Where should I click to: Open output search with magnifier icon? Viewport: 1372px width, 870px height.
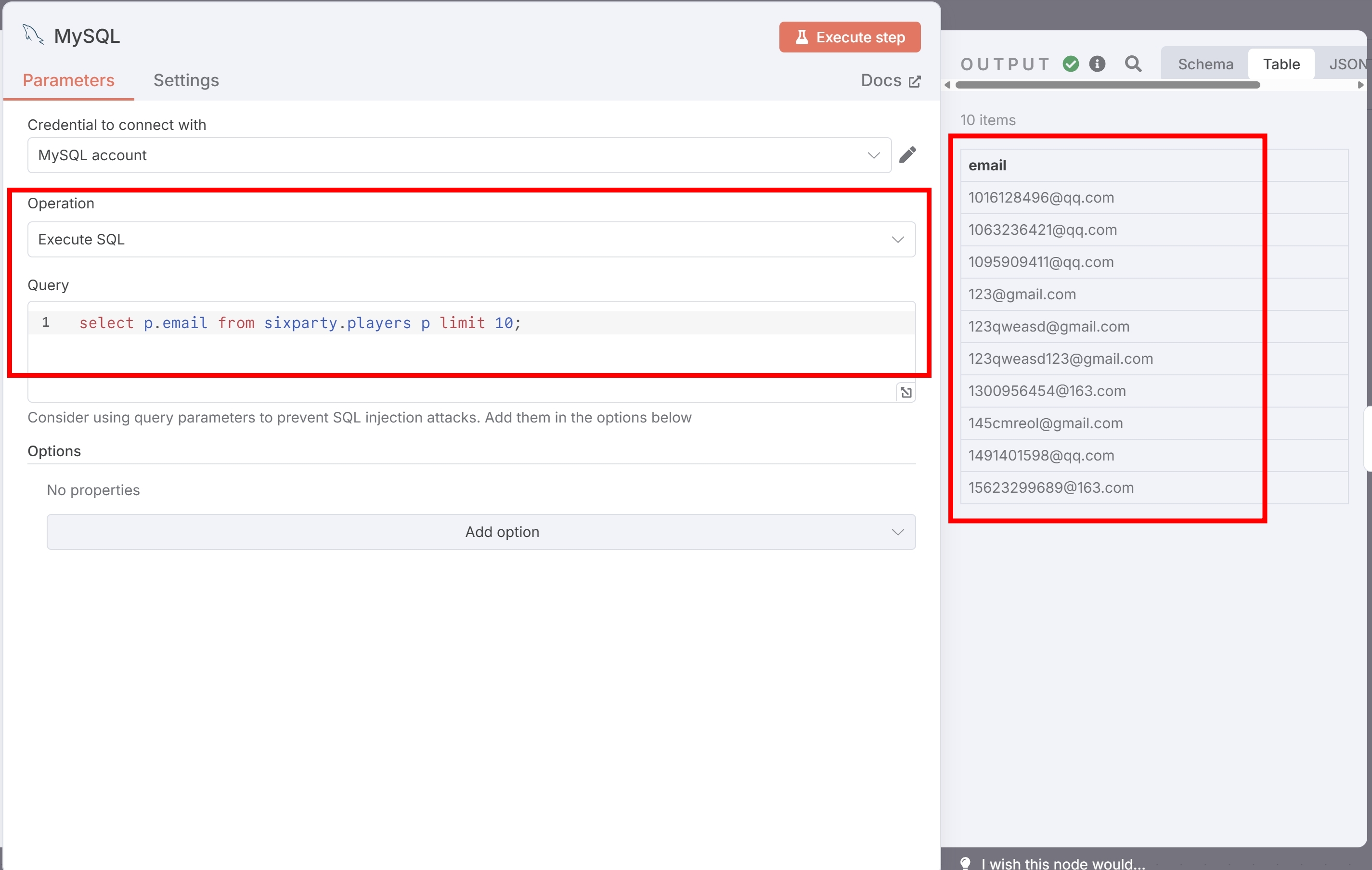pos(1133,64)
